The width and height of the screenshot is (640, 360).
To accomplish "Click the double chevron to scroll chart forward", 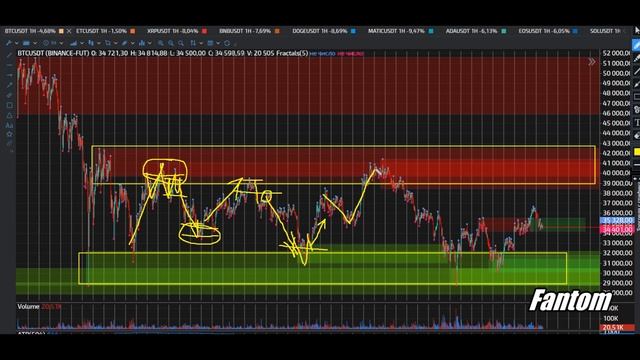I will (592, 62).
